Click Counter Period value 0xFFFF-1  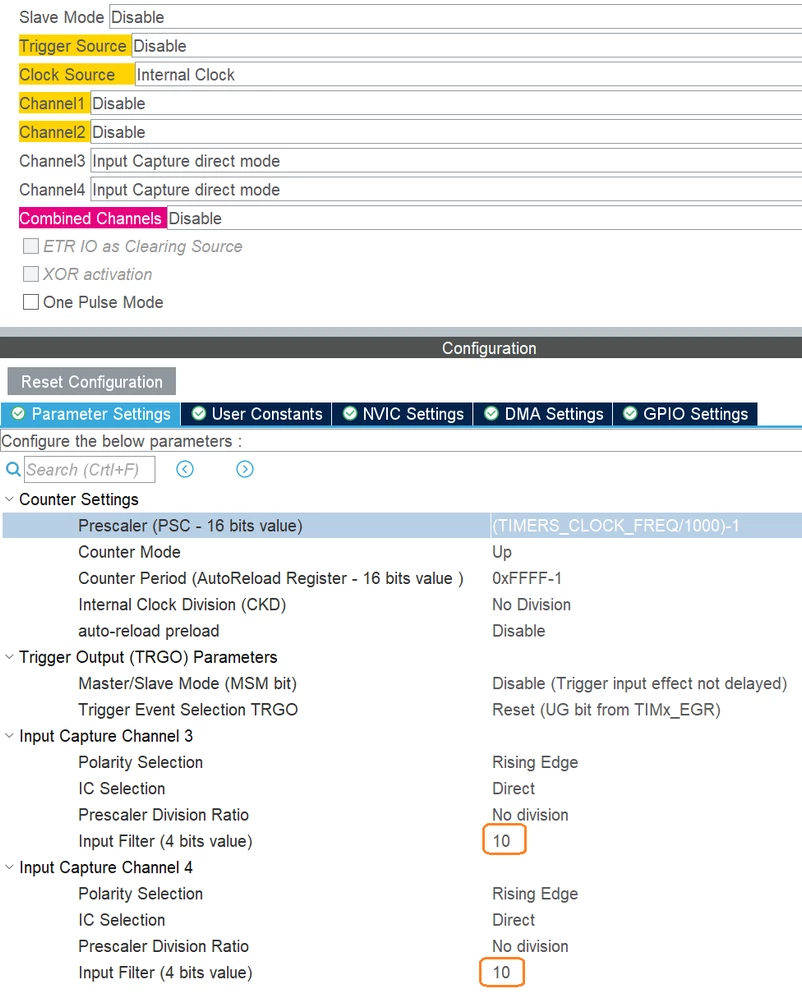click(526, 578)
